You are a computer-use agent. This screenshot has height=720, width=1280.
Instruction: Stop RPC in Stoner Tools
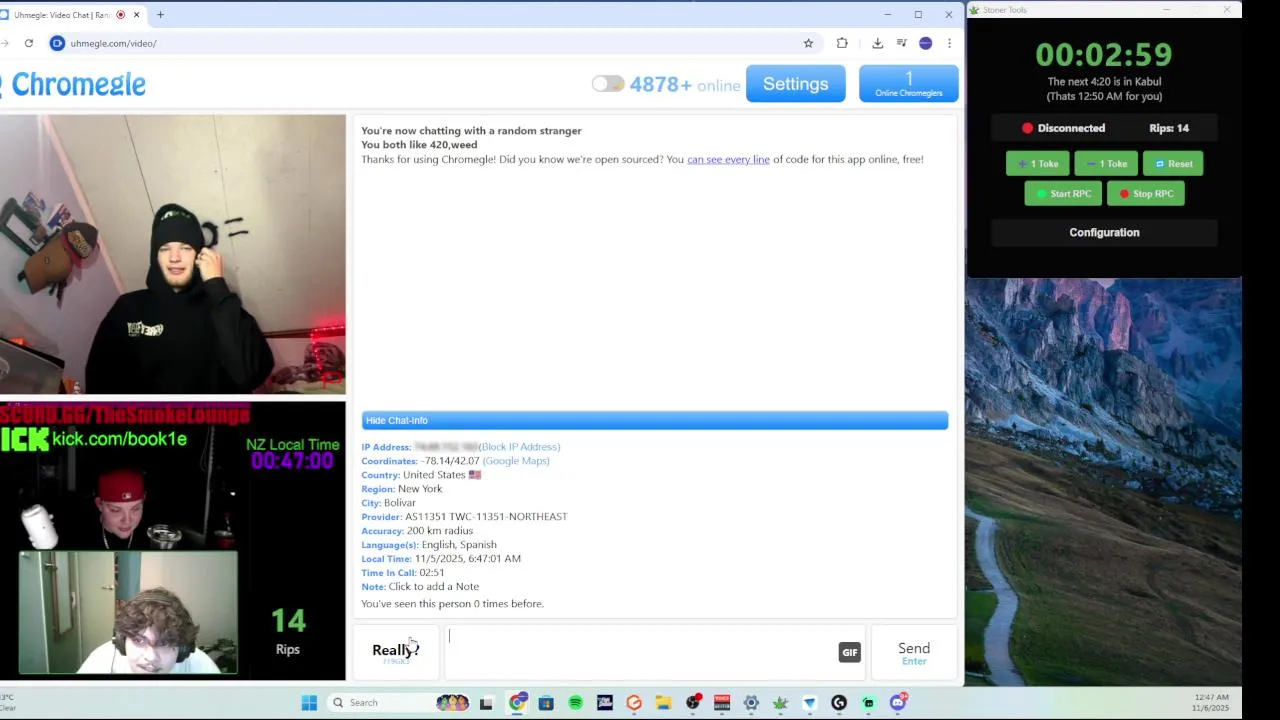click(x=1146, y=194)
